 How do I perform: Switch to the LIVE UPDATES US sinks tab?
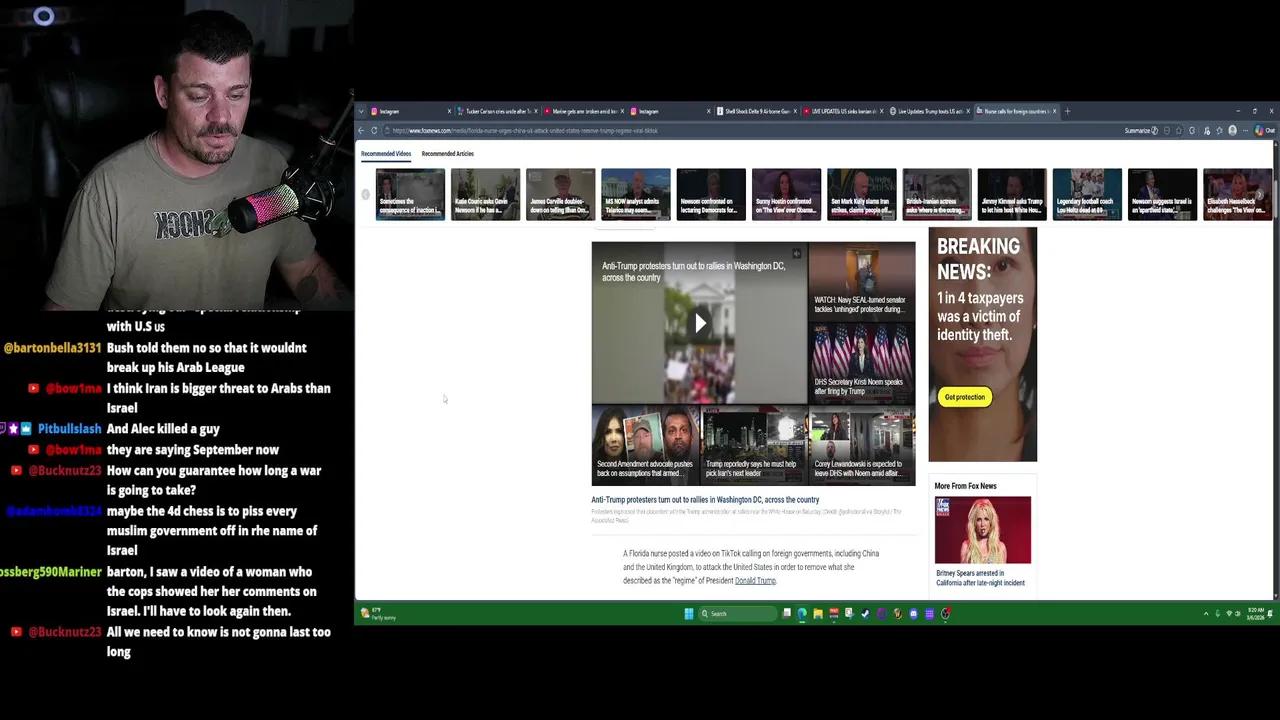click(x=843, y=111)
